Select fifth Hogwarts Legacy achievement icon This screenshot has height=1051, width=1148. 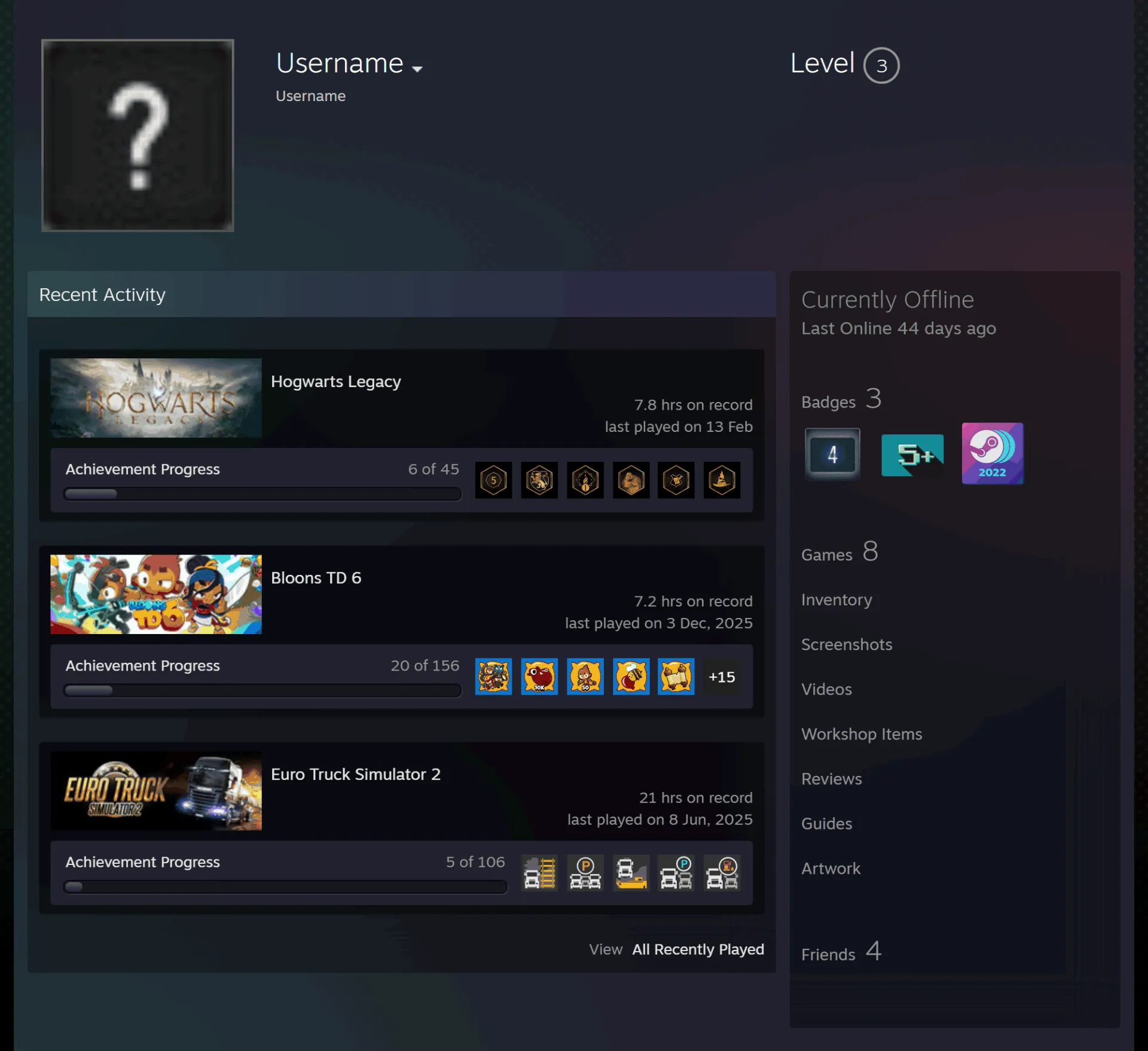pyautogui.click(x=676, y=480)
